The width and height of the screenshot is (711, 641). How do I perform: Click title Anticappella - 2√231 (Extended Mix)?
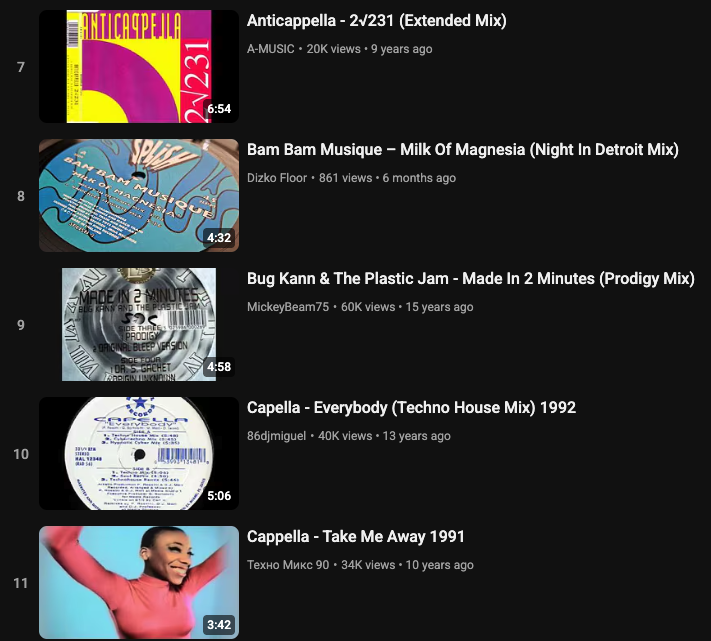click(x=376, y=21)
